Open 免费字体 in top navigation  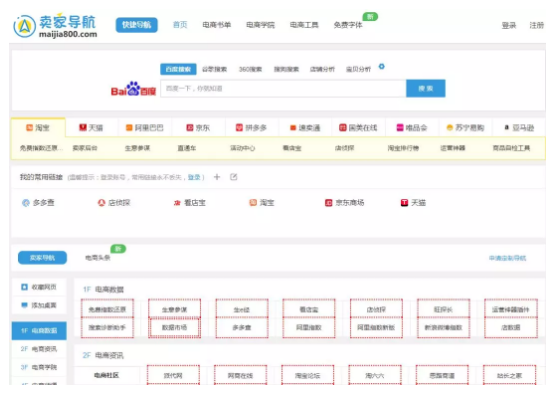click(348, 25)
